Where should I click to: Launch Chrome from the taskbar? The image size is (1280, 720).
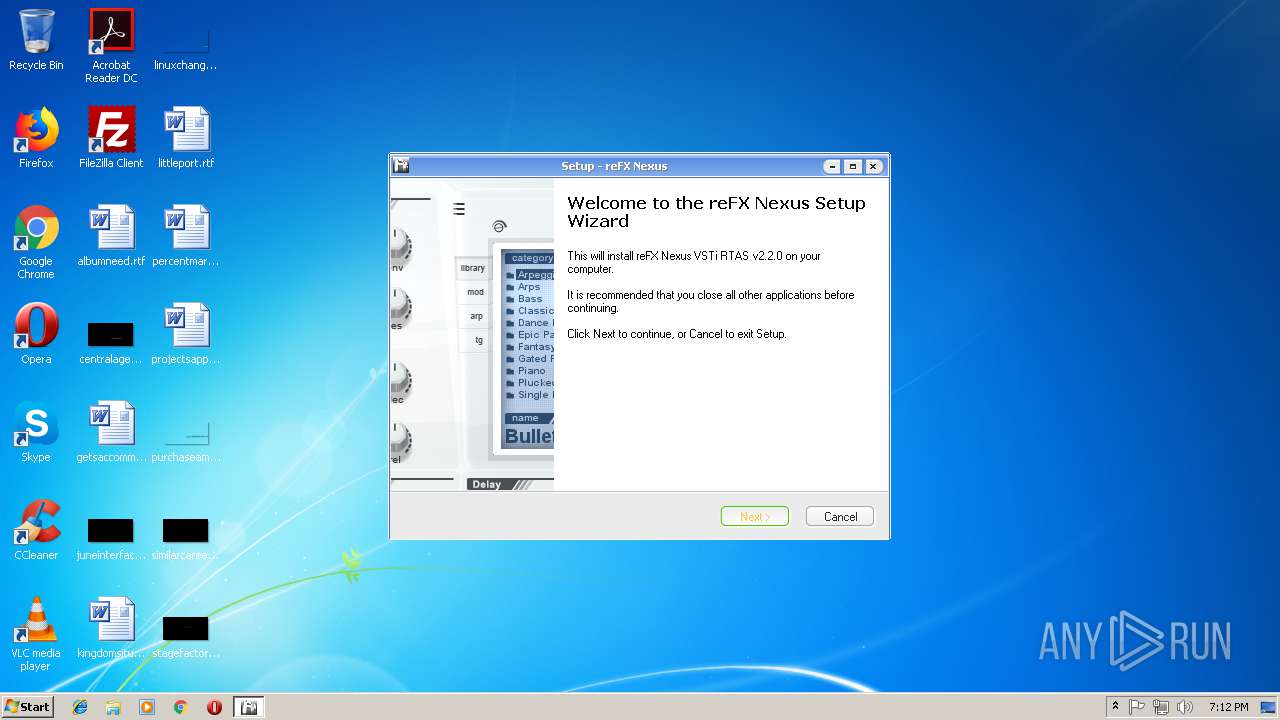point(180,707)
